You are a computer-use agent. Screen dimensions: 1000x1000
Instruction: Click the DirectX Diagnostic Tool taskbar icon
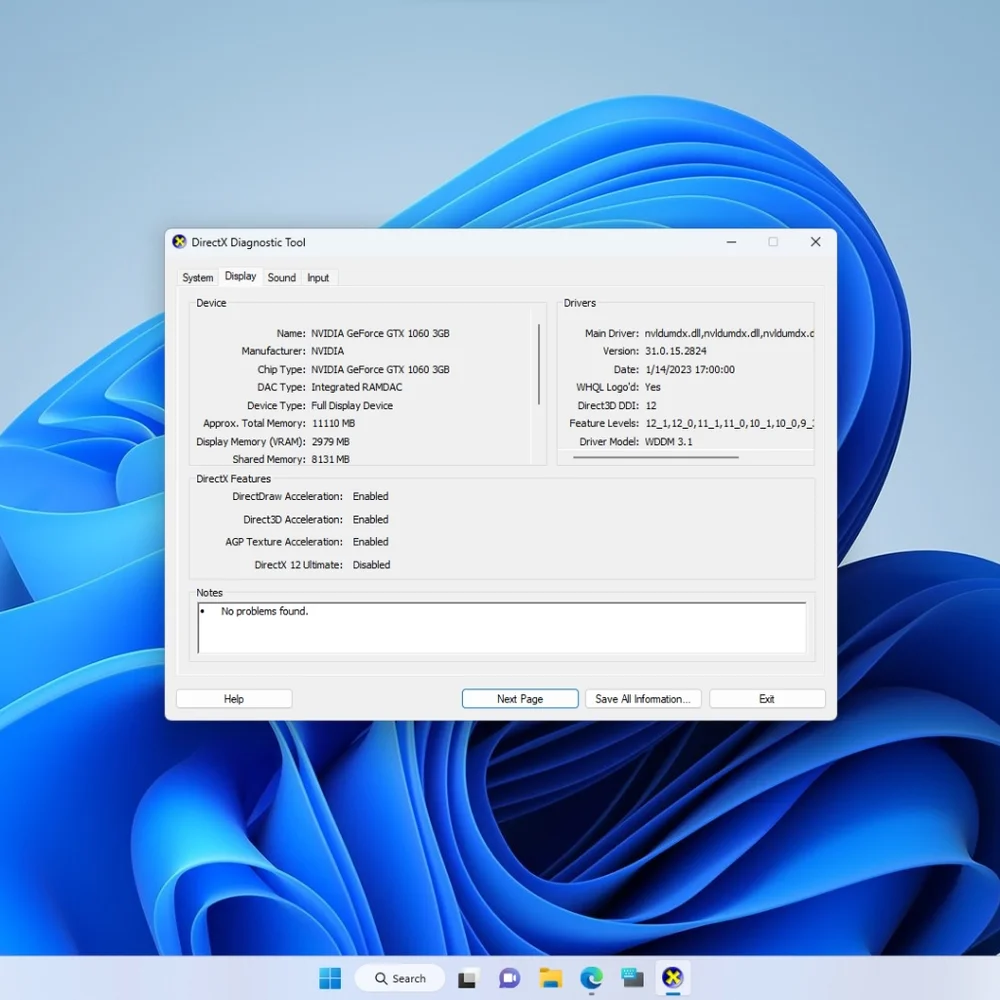coord(673,978)
